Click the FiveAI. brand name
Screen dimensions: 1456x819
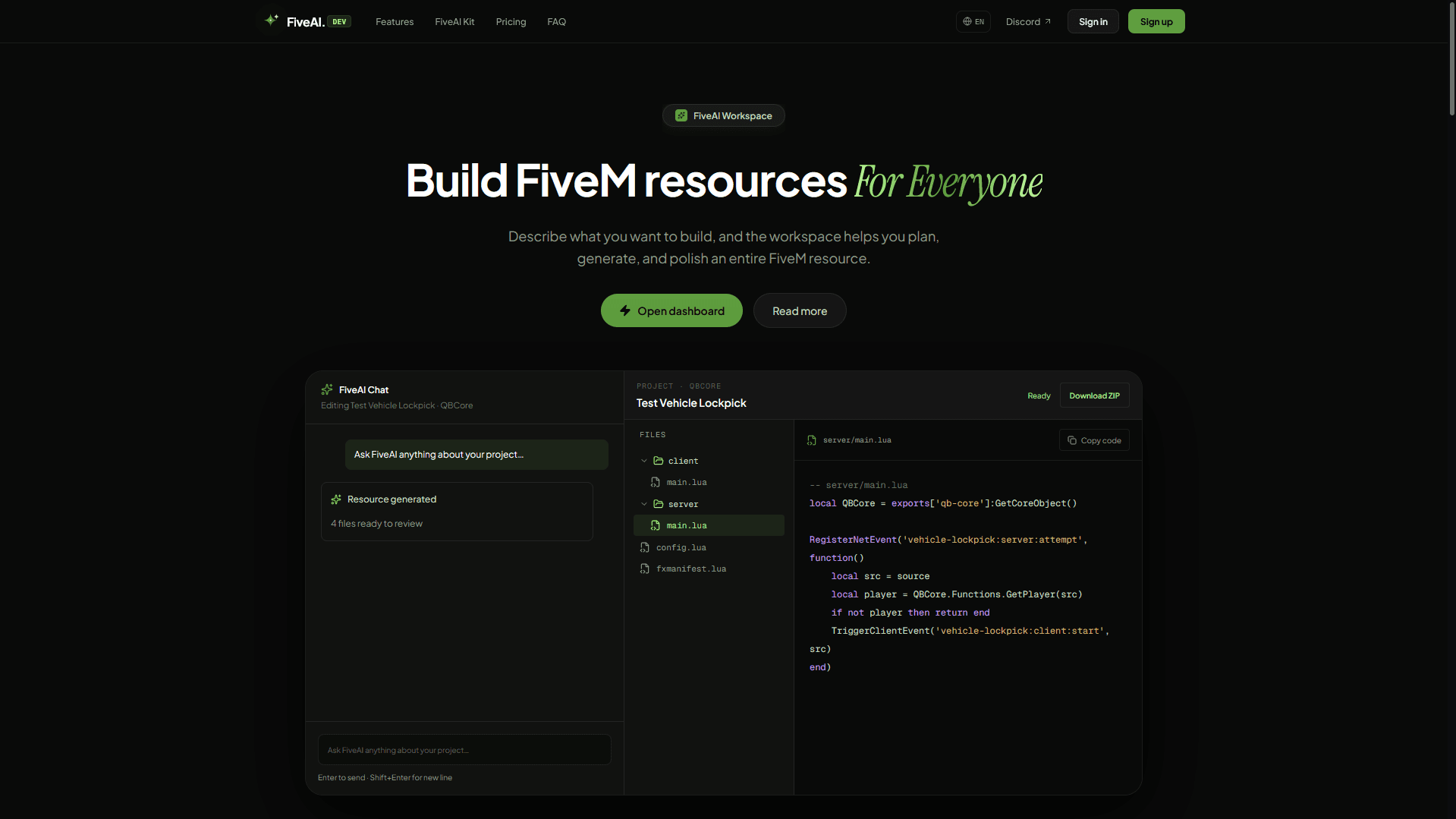tap(306, 22)
